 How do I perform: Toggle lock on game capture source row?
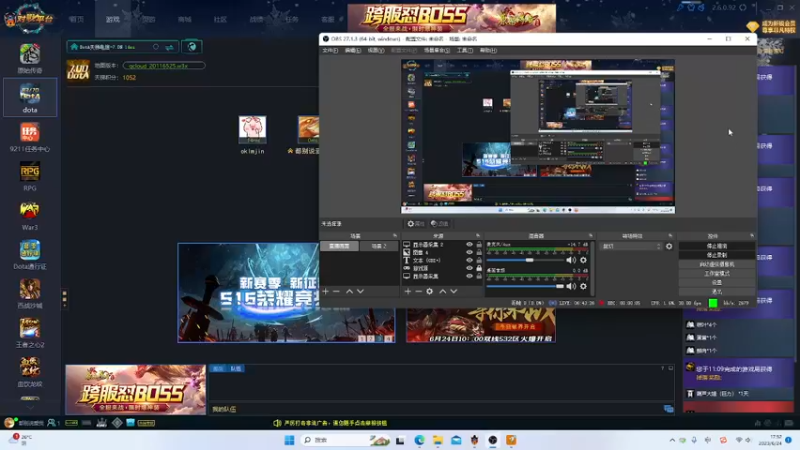[479, 268]
